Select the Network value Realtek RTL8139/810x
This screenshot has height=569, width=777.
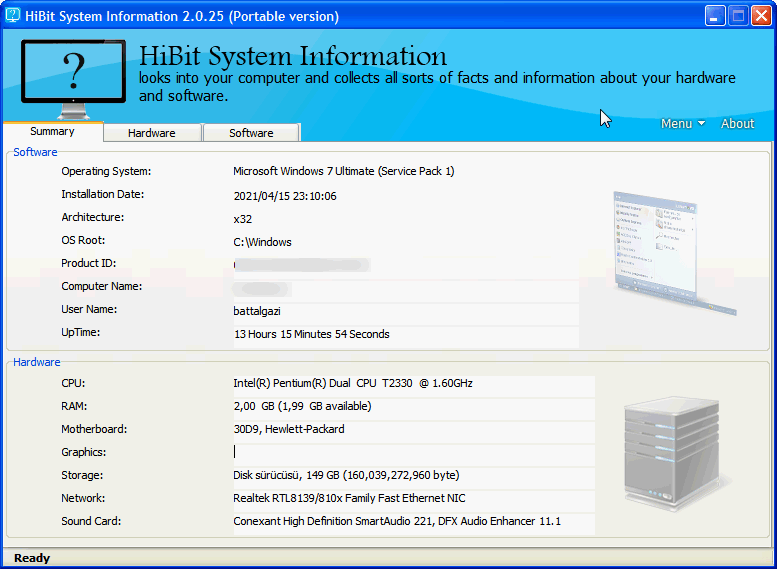[349, 498]
